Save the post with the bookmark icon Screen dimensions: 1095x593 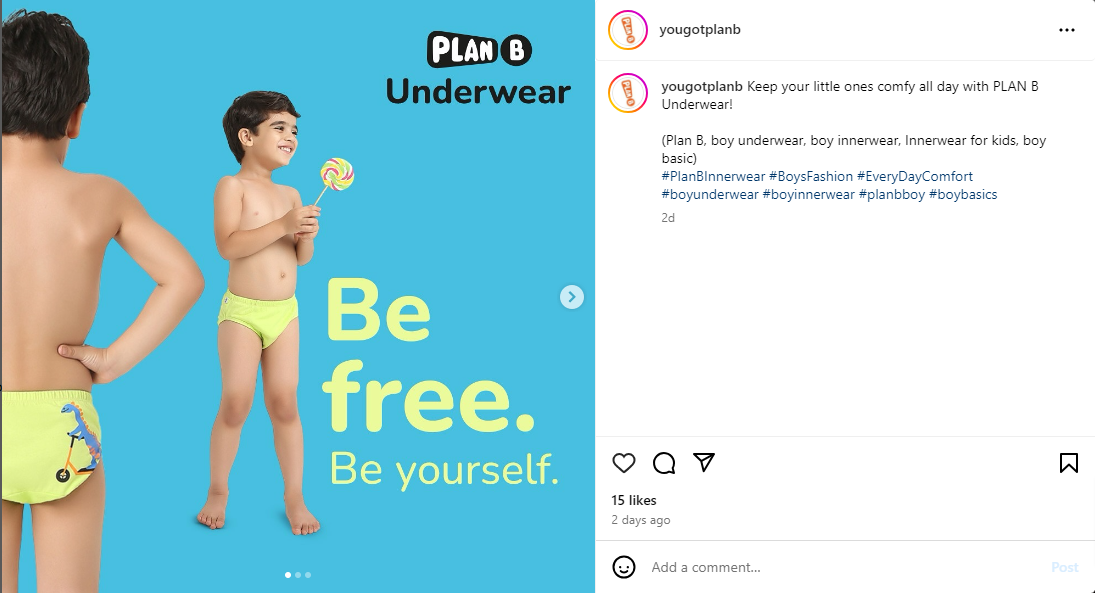pyautogui.click(x=1068, y=463)
